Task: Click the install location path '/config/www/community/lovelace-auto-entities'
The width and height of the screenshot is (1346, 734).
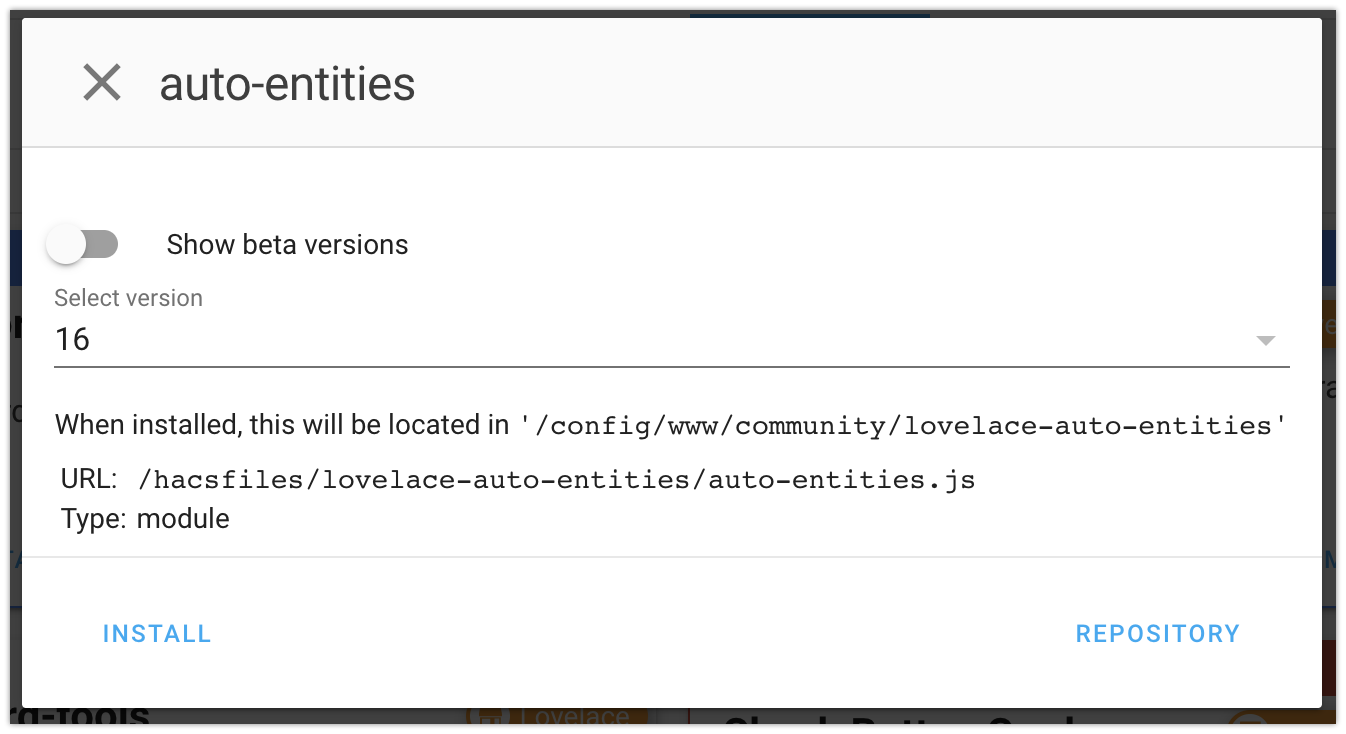Action: pos(900,424)
